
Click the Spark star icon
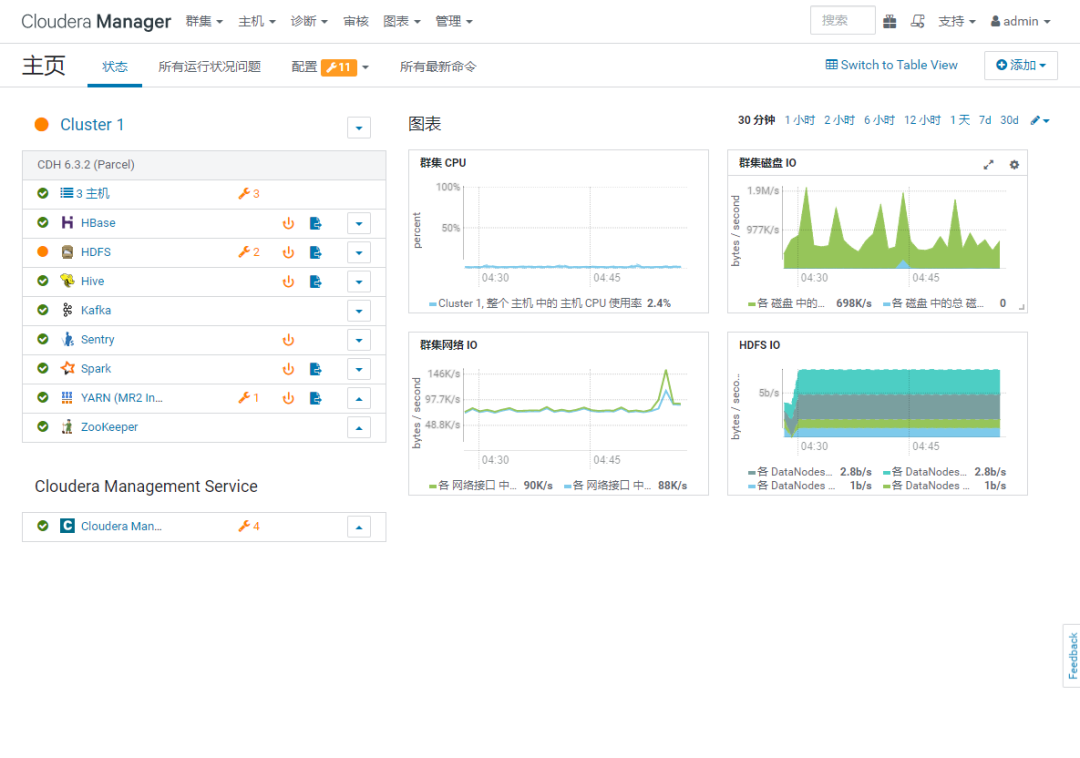67,368
